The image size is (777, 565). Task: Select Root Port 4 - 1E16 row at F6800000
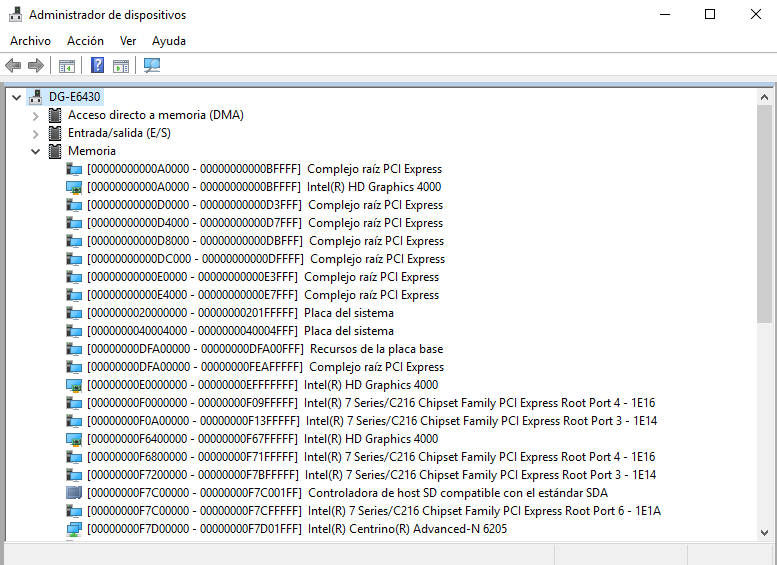point(371,457)
